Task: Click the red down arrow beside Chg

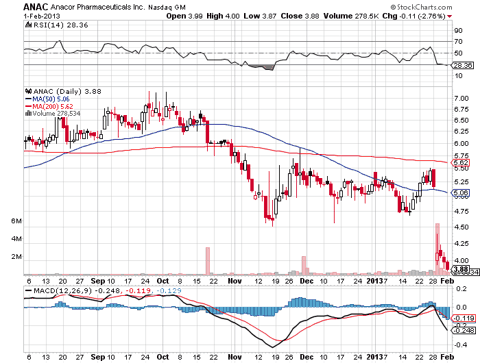Action: (450, 16)
